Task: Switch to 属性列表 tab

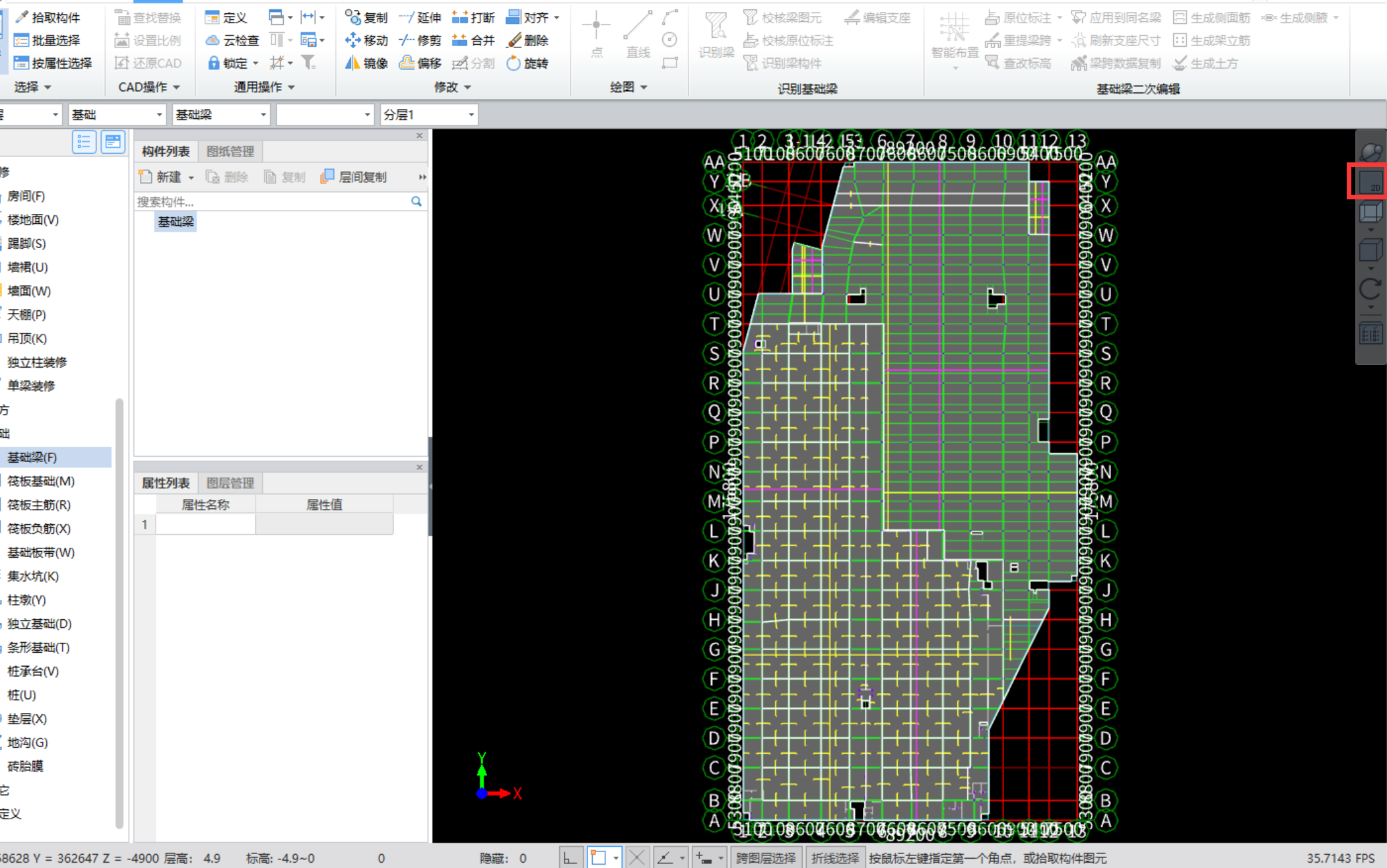Action: [x=165, y=483]
